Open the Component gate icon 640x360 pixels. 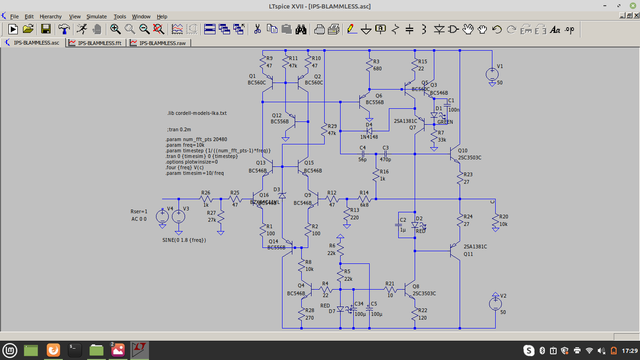click(453, 29)
